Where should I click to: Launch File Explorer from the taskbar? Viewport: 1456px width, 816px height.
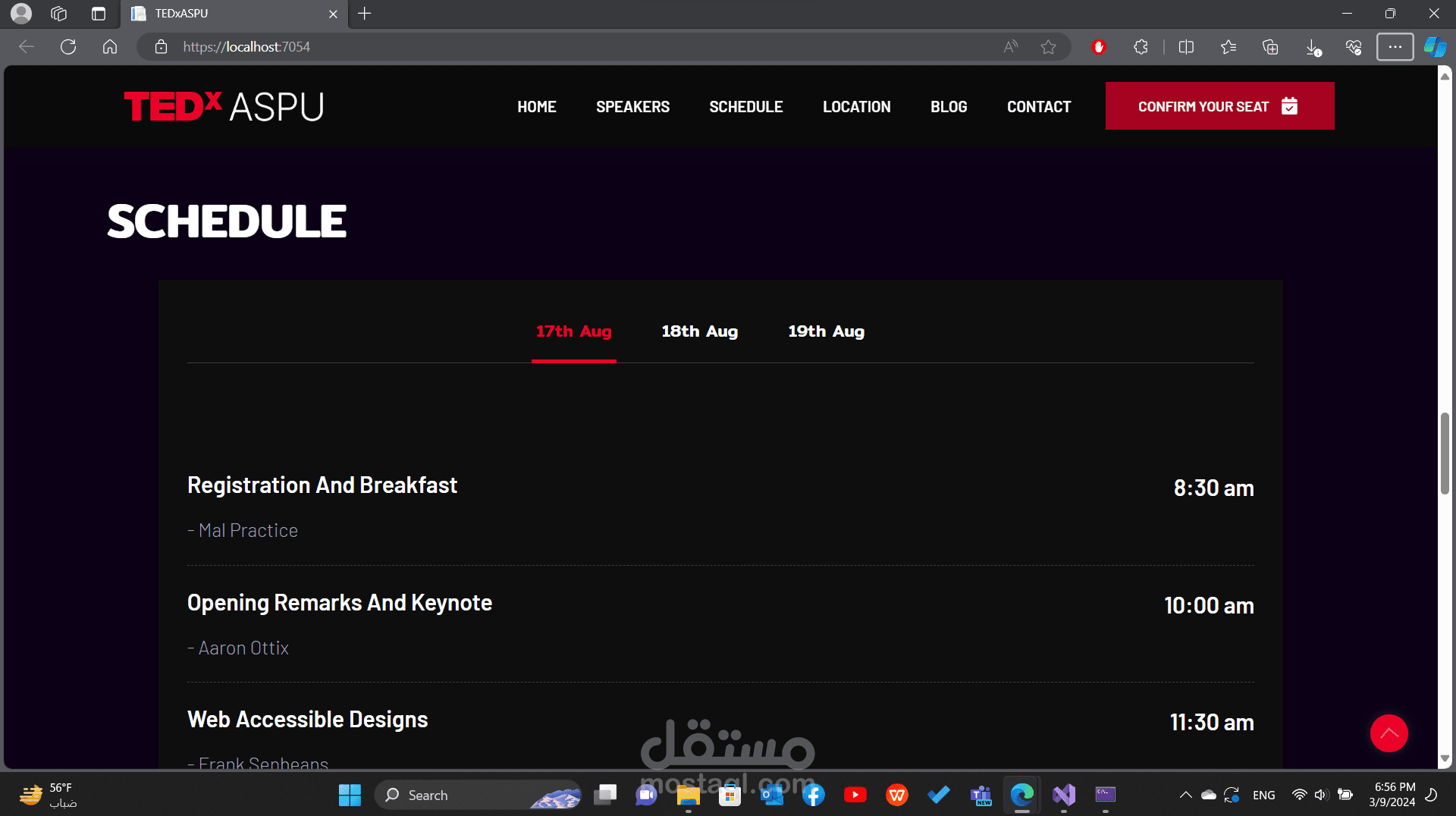688,795
